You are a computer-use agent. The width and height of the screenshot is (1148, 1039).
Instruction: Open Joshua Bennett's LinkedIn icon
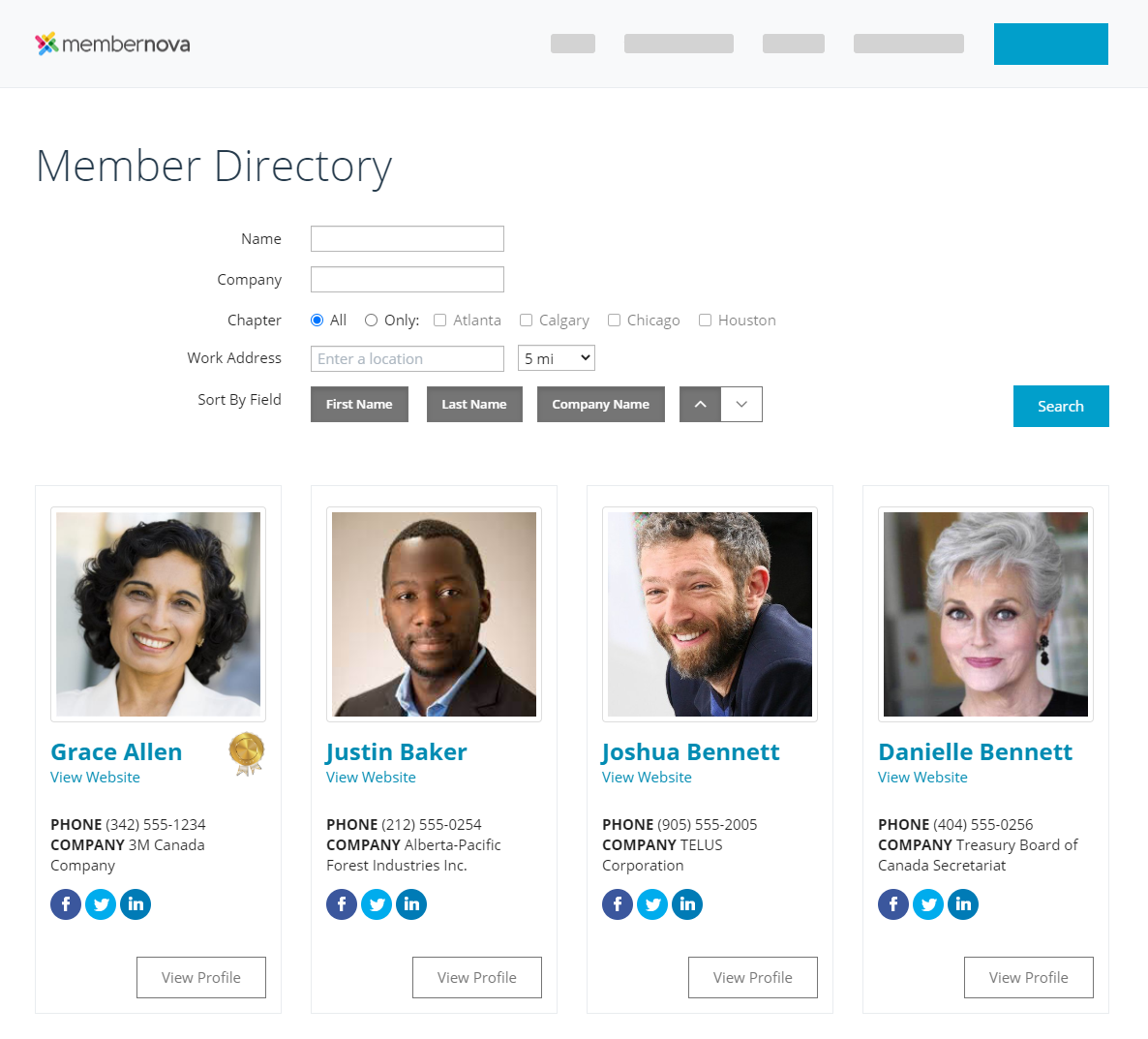pyautogui.click(x=687, y=904)
